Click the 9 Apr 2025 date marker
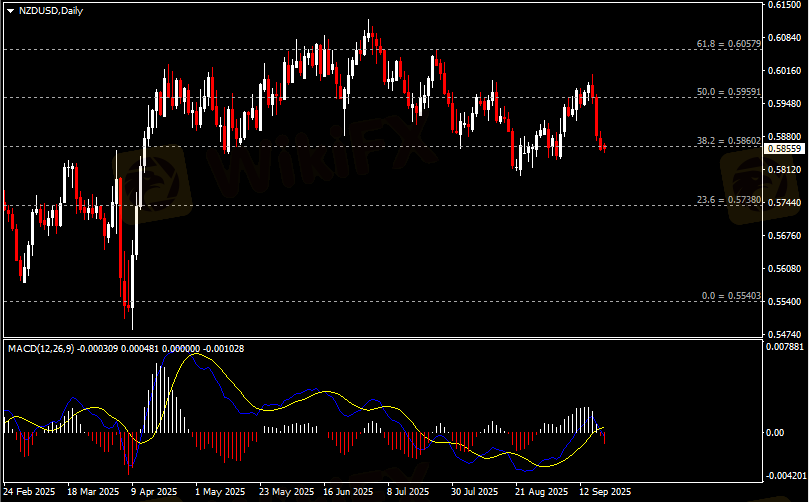Viewport: 810px width, 502px height. (157, 492)
